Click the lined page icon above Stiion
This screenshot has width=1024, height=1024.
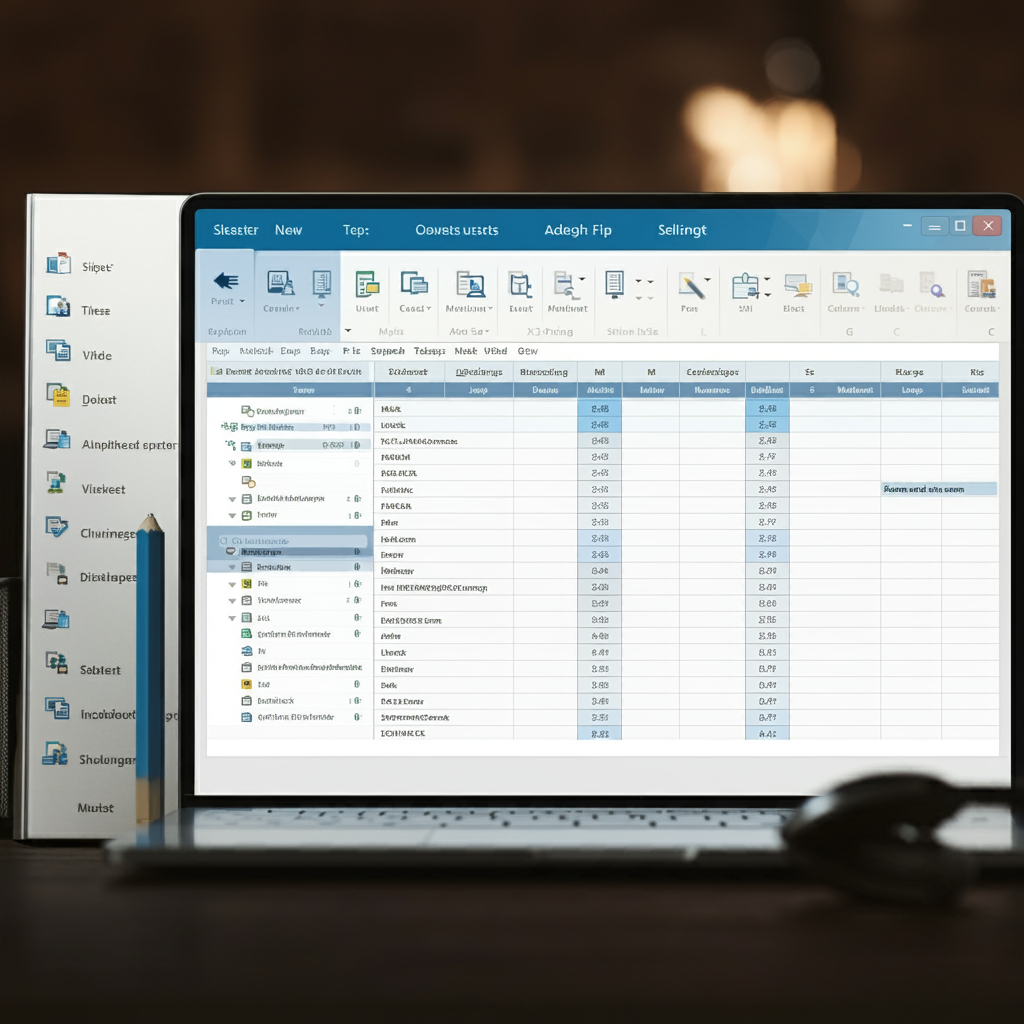pos(614,284)
